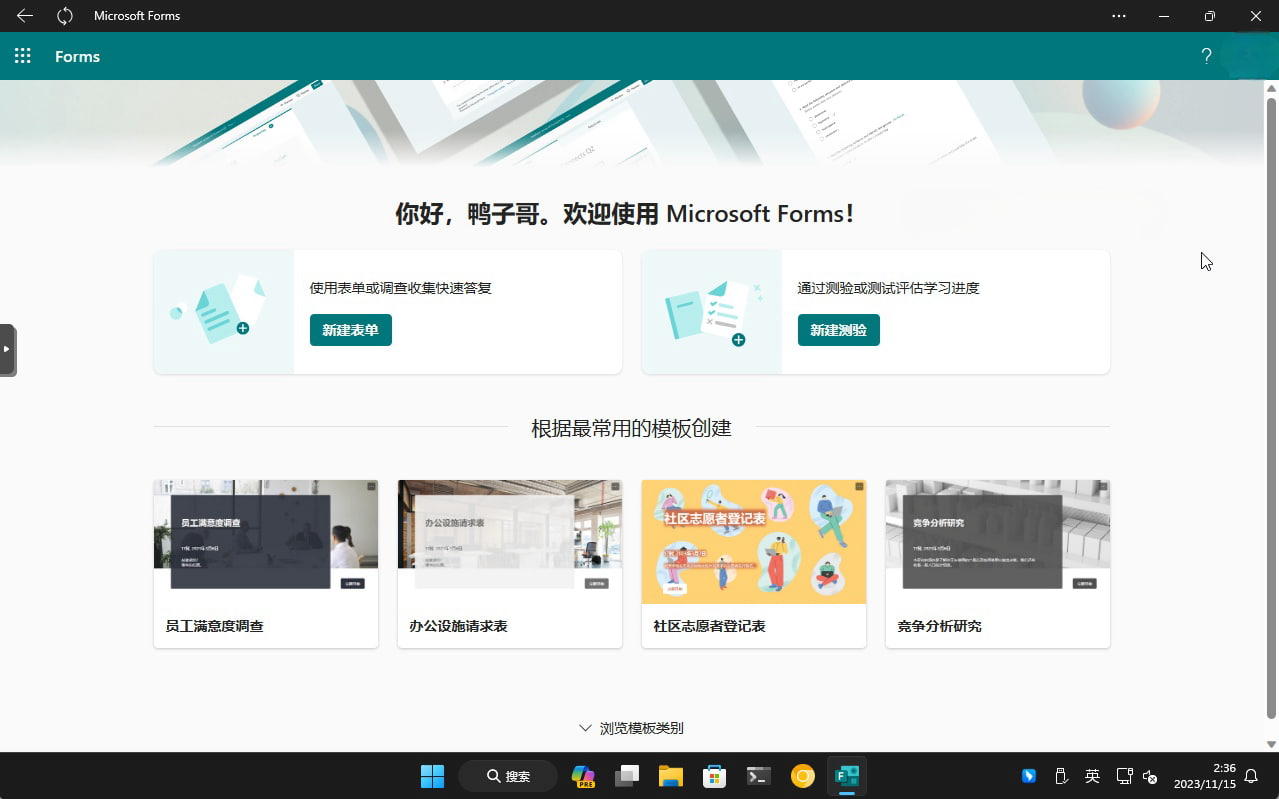Launch File Explorer from the taskbar
Screen dimensions: 1279x799
coord(670,776)
